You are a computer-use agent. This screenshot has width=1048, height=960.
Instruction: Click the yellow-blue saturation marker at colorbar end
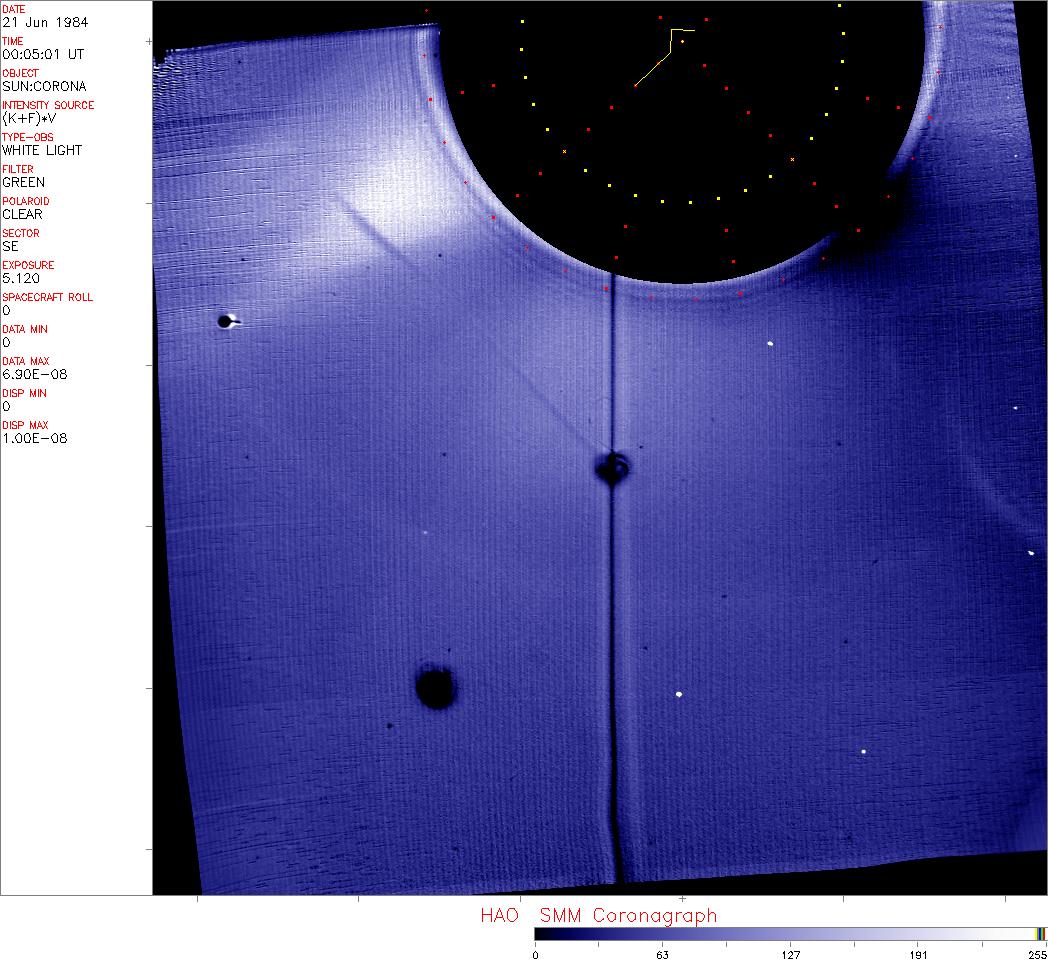(x=1040, y=932)
